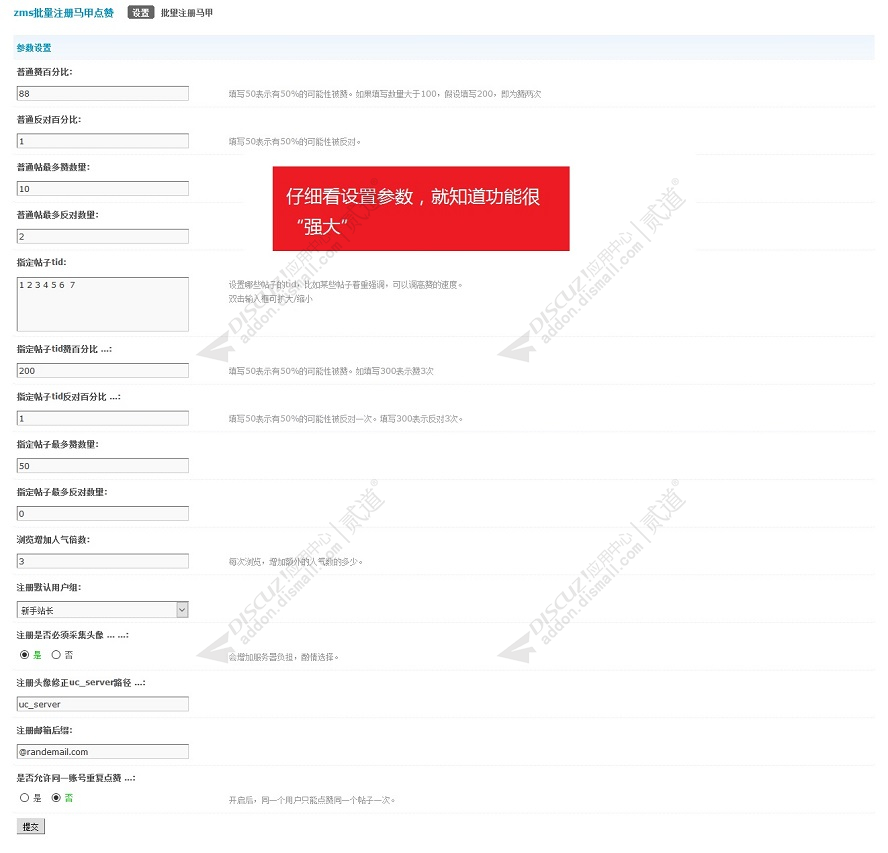Click the 指定帖子最多赞数量 field
Screen dimensions: 888x853
coord(103,466)
